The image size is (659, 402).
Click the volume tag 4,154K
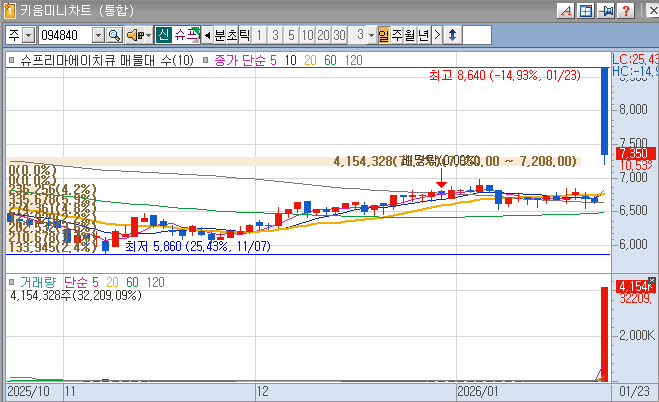tap(635, 286)
